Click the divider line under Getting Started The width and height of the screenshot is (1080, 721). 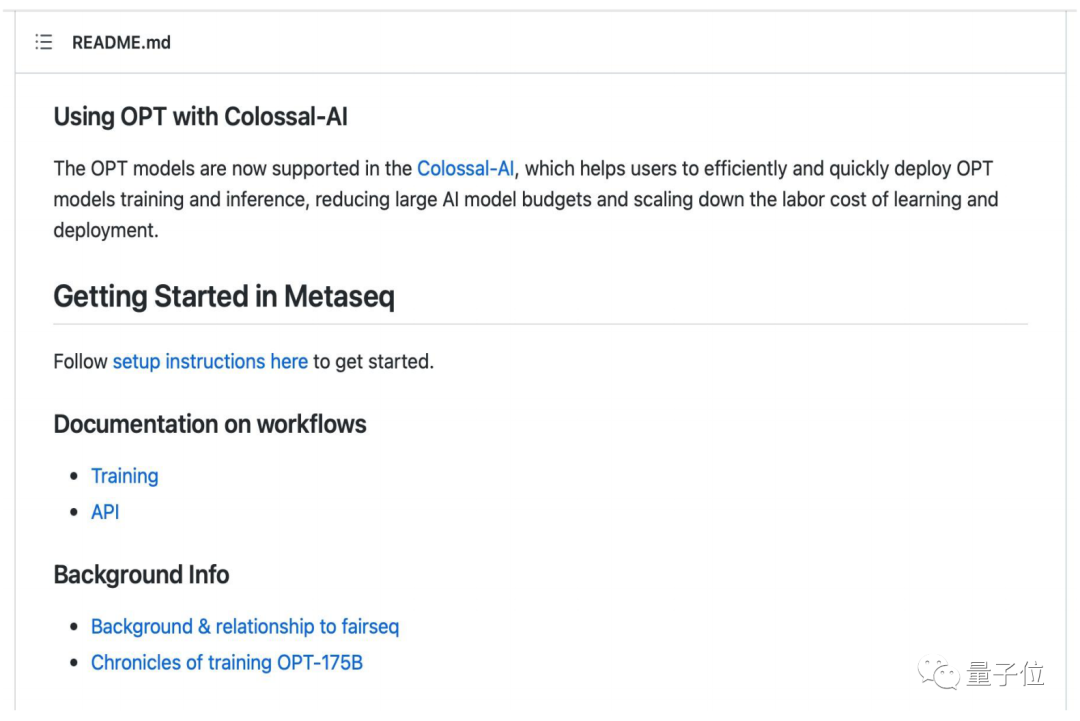pos(541,324)
